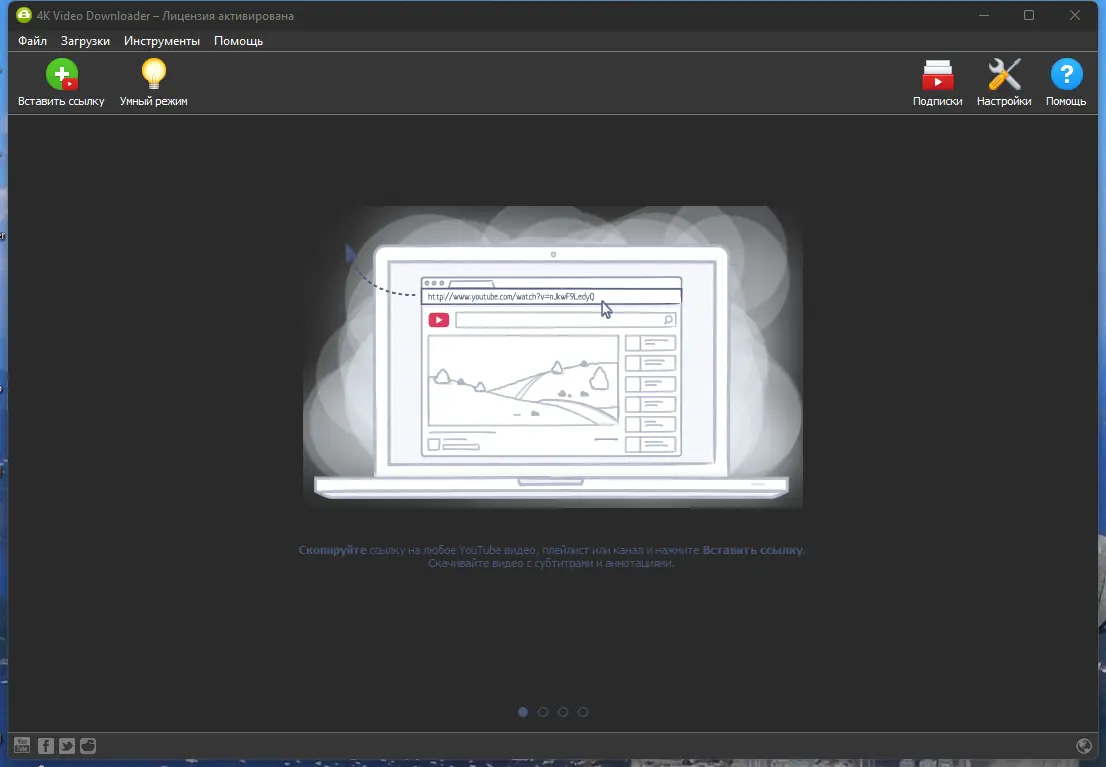Open the Файл menu
Screen dimensions: 1106x767
click(32, 41)
